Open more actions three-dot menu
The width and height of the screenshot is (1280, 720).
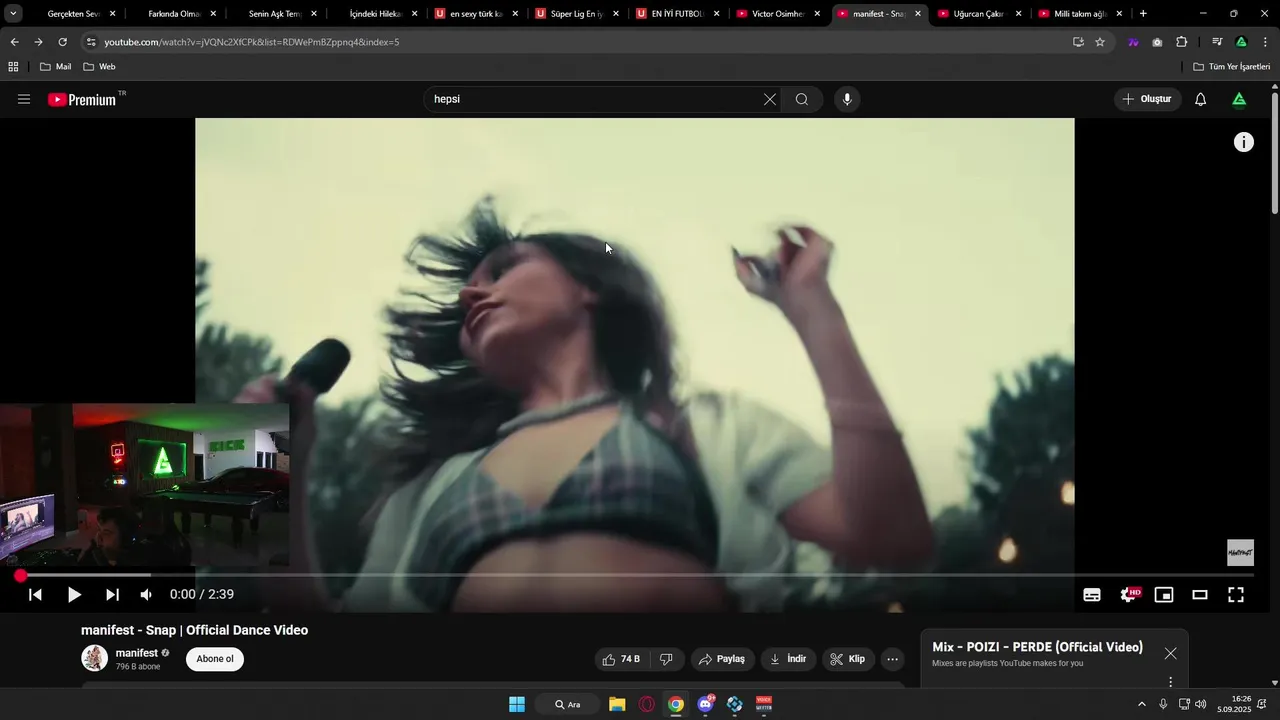tap(892, 659)
